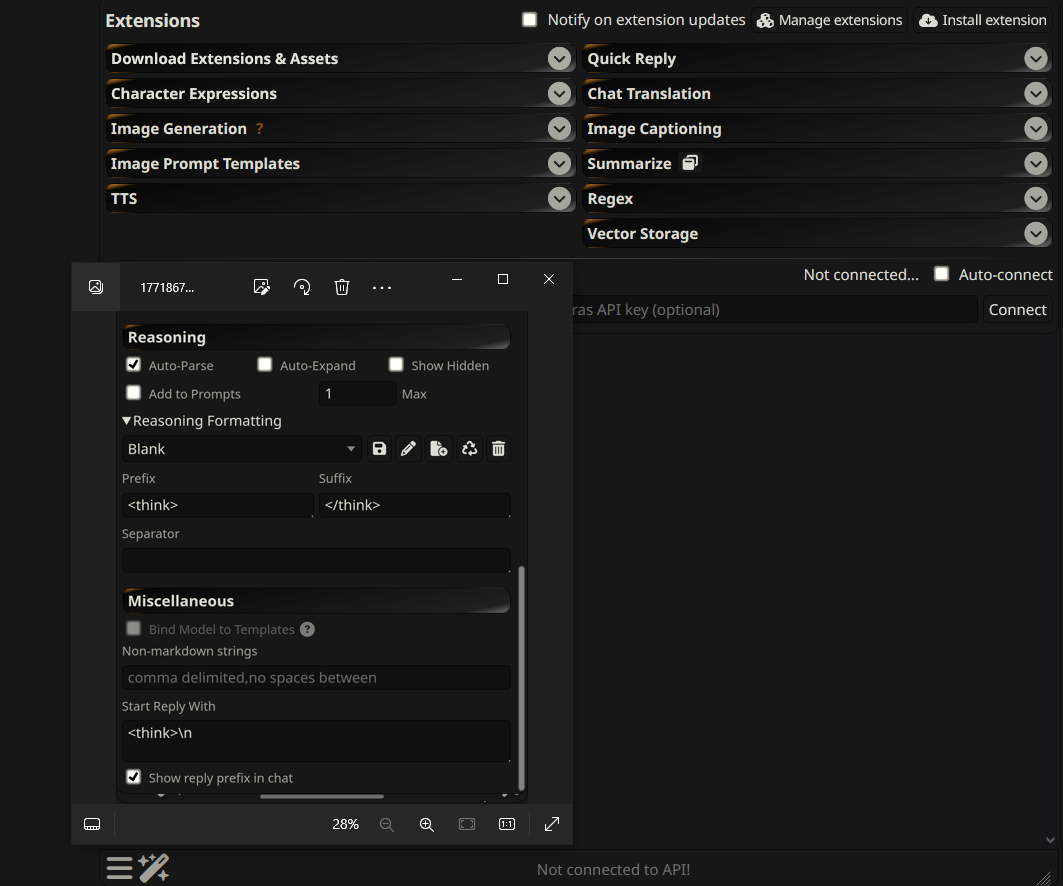The width and height of the screenshot is (1063, 886).
Task: Expand the Image Captioning section
Action: (1036, 128)
